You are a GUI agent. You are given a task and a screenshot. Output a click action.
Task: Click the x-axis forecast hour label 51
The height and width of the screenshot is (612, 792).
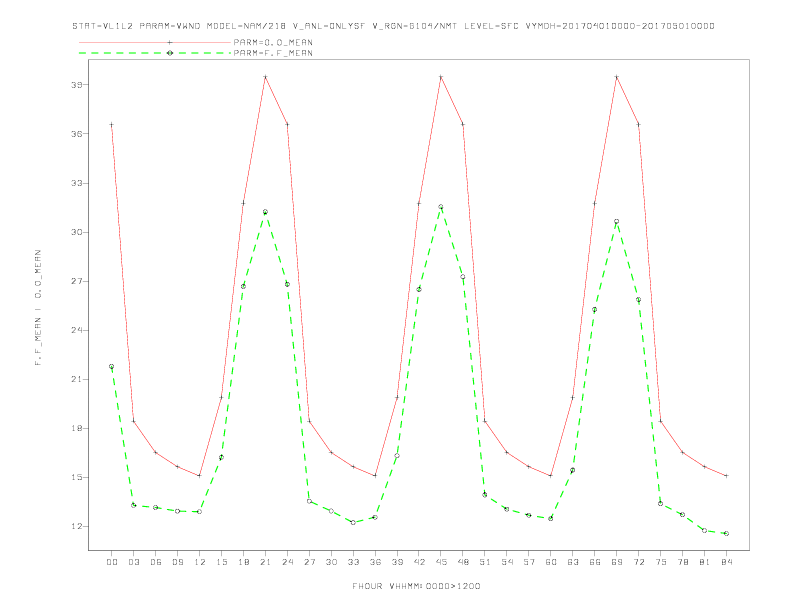click(x=485, y=562)
